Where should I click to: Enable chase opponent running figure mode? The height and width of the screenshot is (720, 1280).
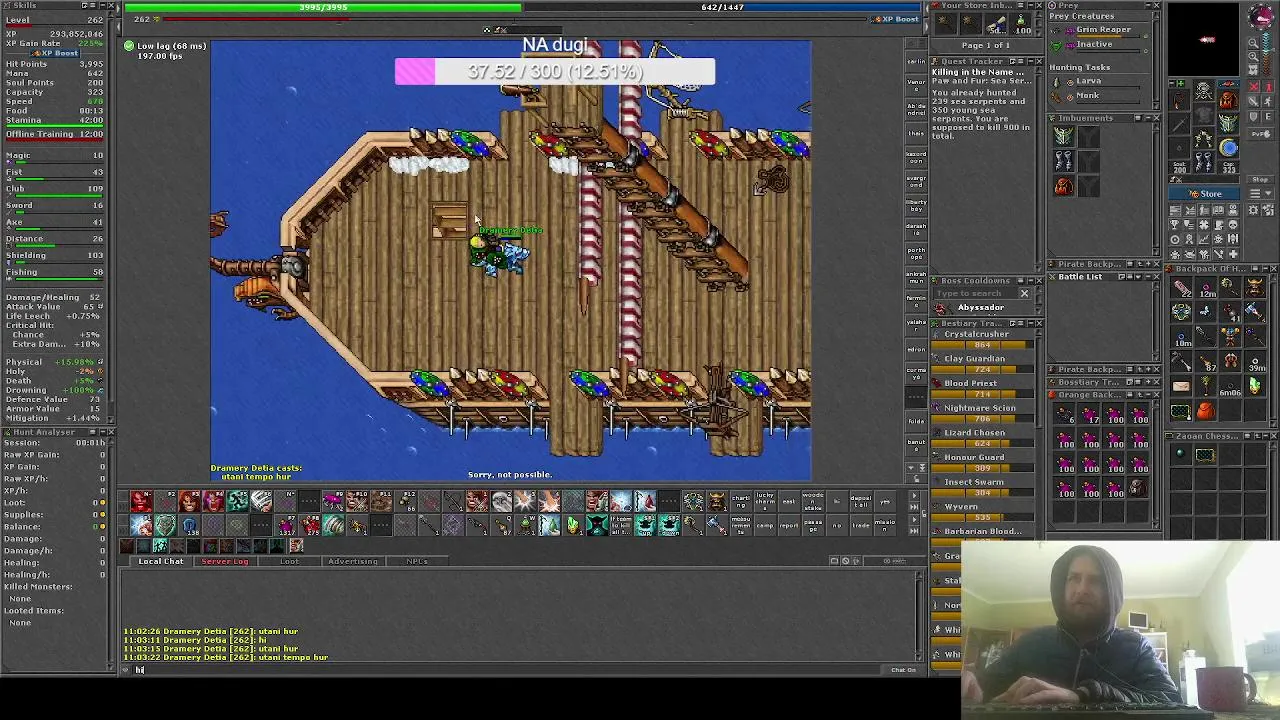[x=1267, y=101]
